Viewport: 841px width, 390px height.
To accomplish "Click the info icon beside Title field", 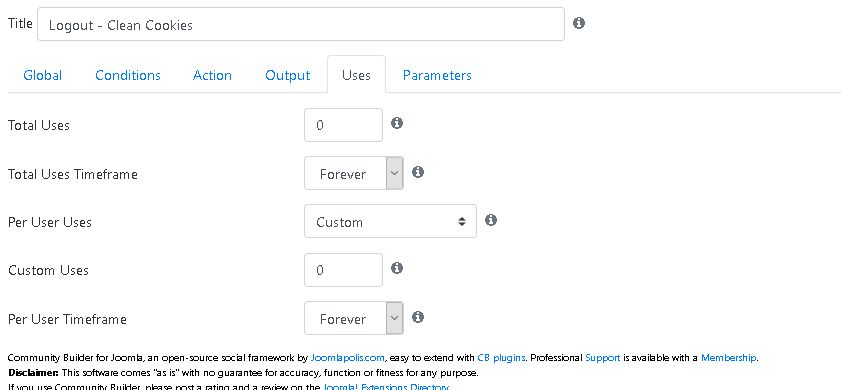I will 579,23.
